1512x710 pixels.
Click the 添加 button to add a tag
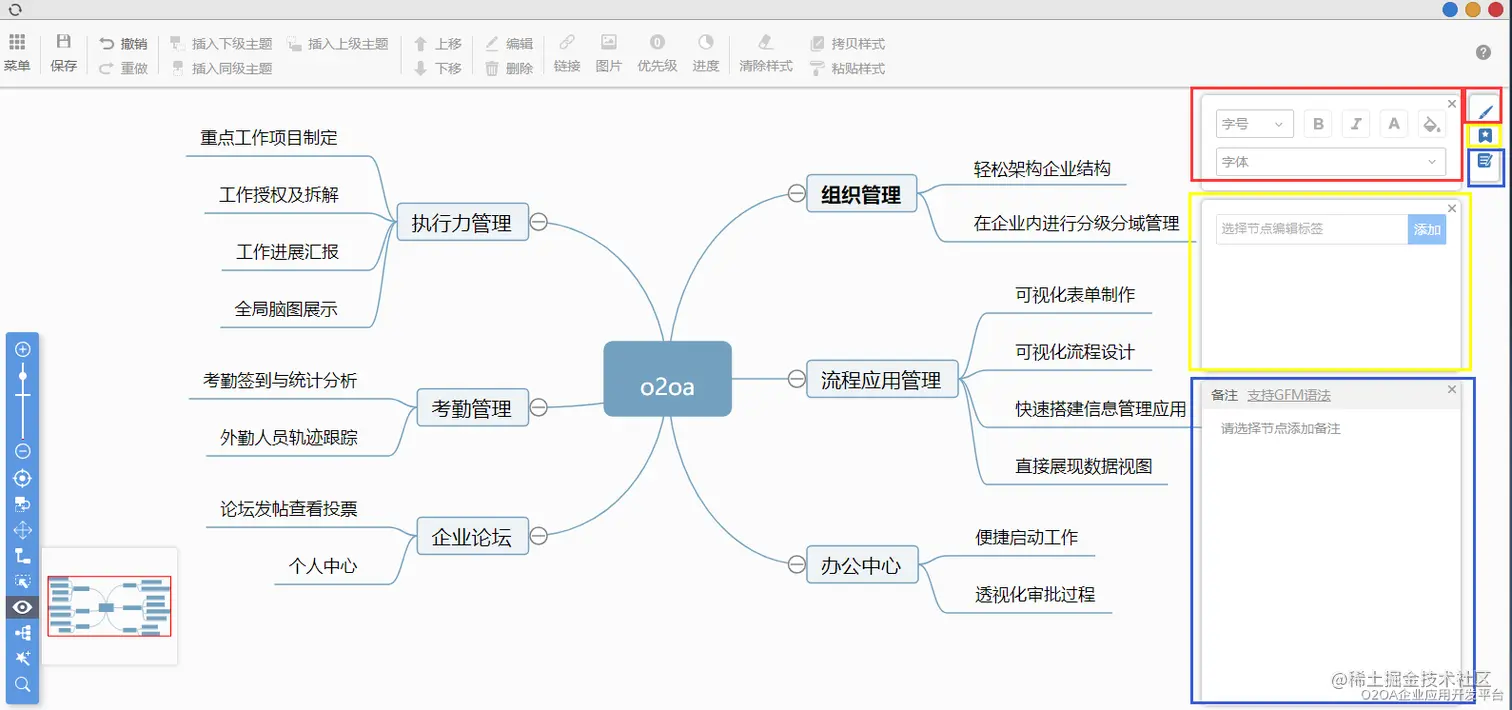(1427, 229)
